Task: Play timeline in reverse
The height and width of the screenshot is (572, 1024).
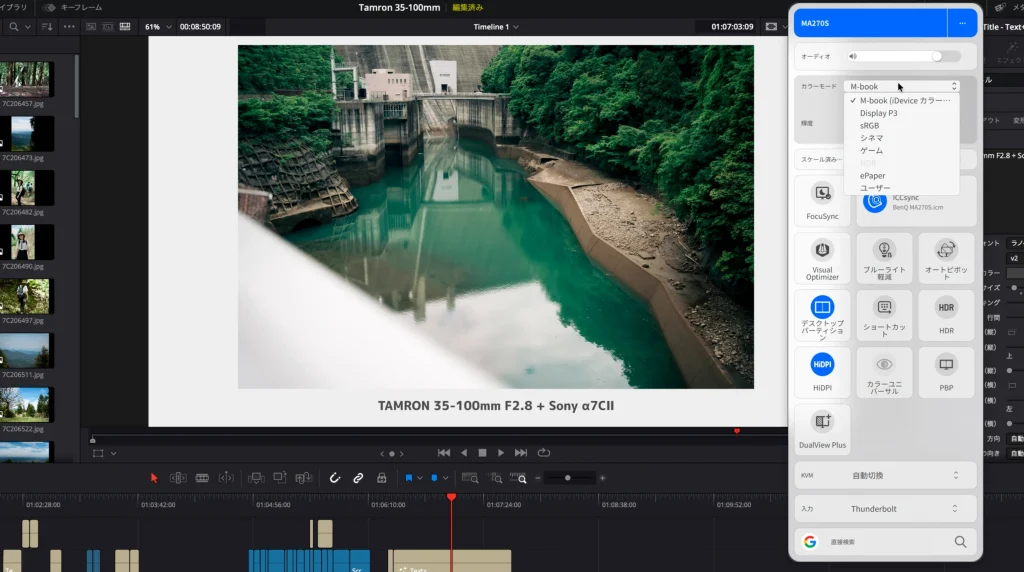Action: (x=464, y=453)
